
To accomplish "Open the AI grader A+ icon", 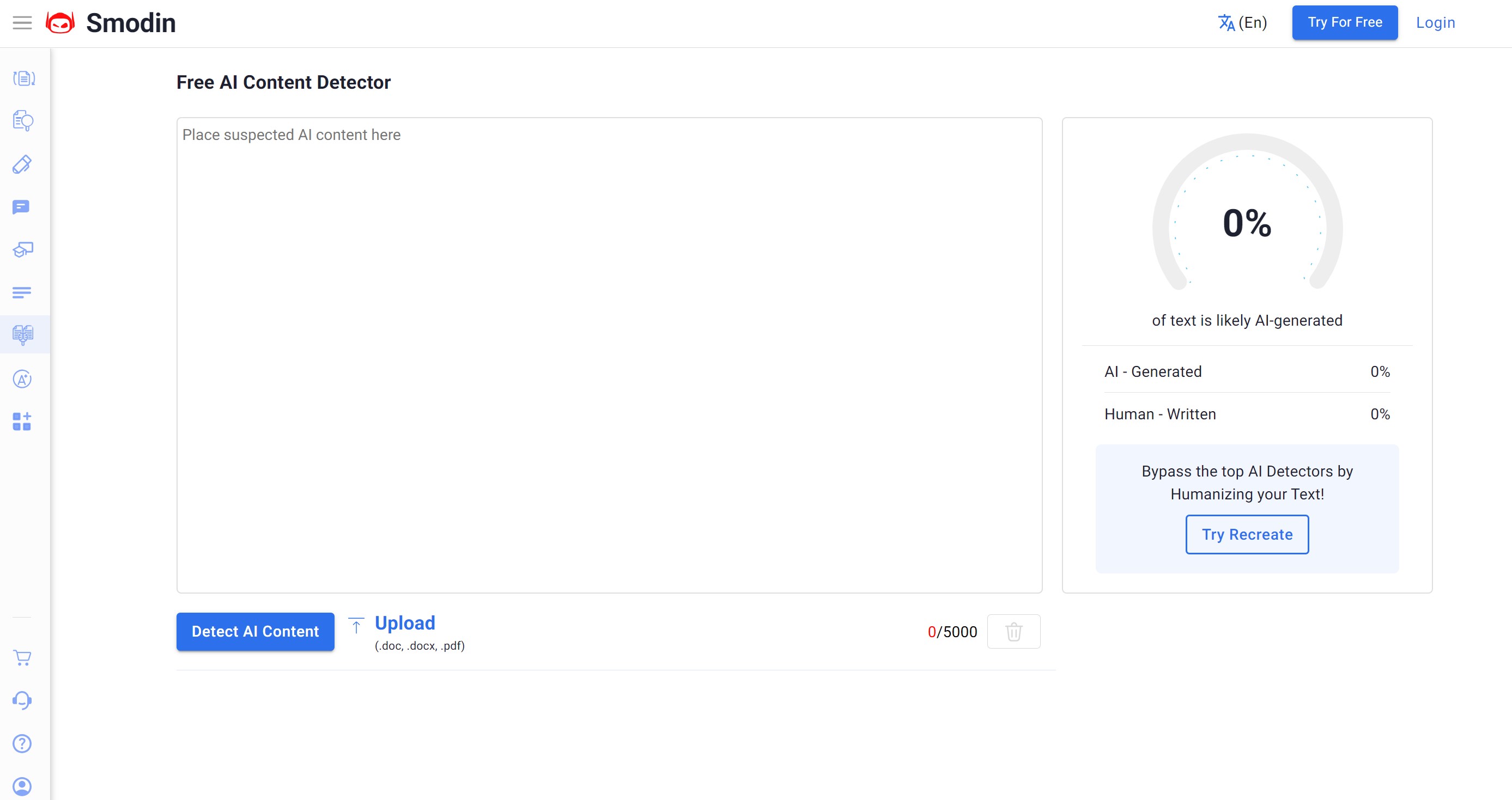I will click(22, 379).
